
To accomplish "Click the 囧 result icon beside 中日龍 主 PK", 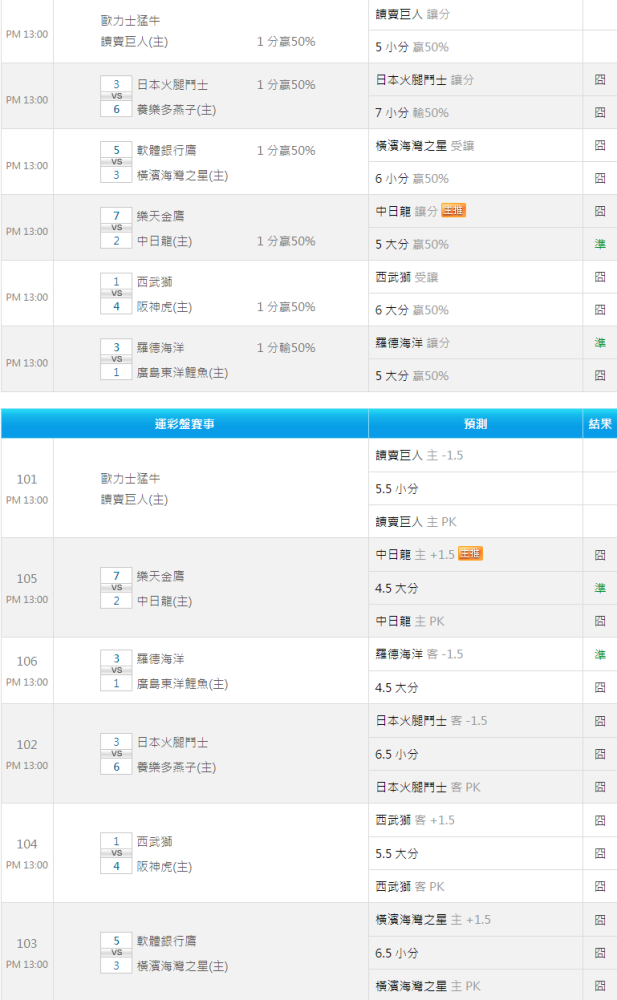I will pyautogui.click(x=600, y=621).
